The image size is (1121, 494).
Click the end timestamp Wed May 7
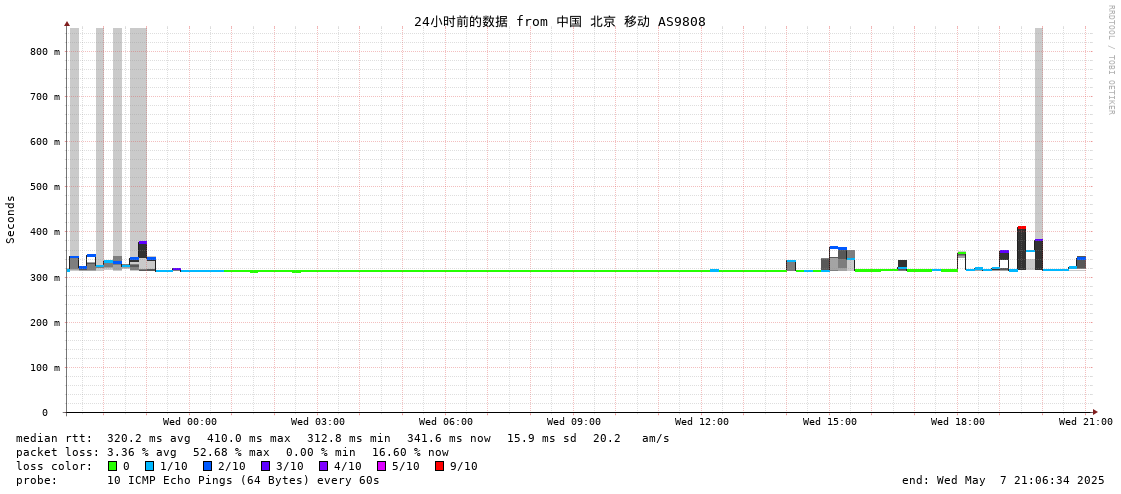click(1003, 480)
